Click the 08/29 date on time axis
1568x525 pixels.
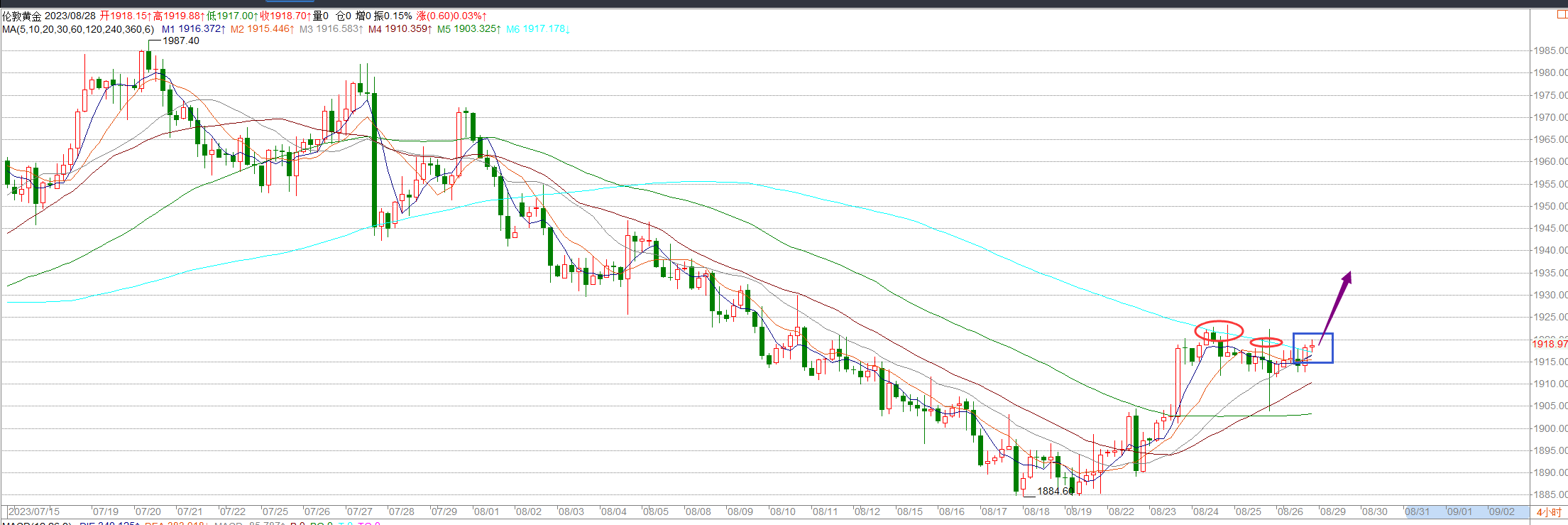coord(1332,512)
